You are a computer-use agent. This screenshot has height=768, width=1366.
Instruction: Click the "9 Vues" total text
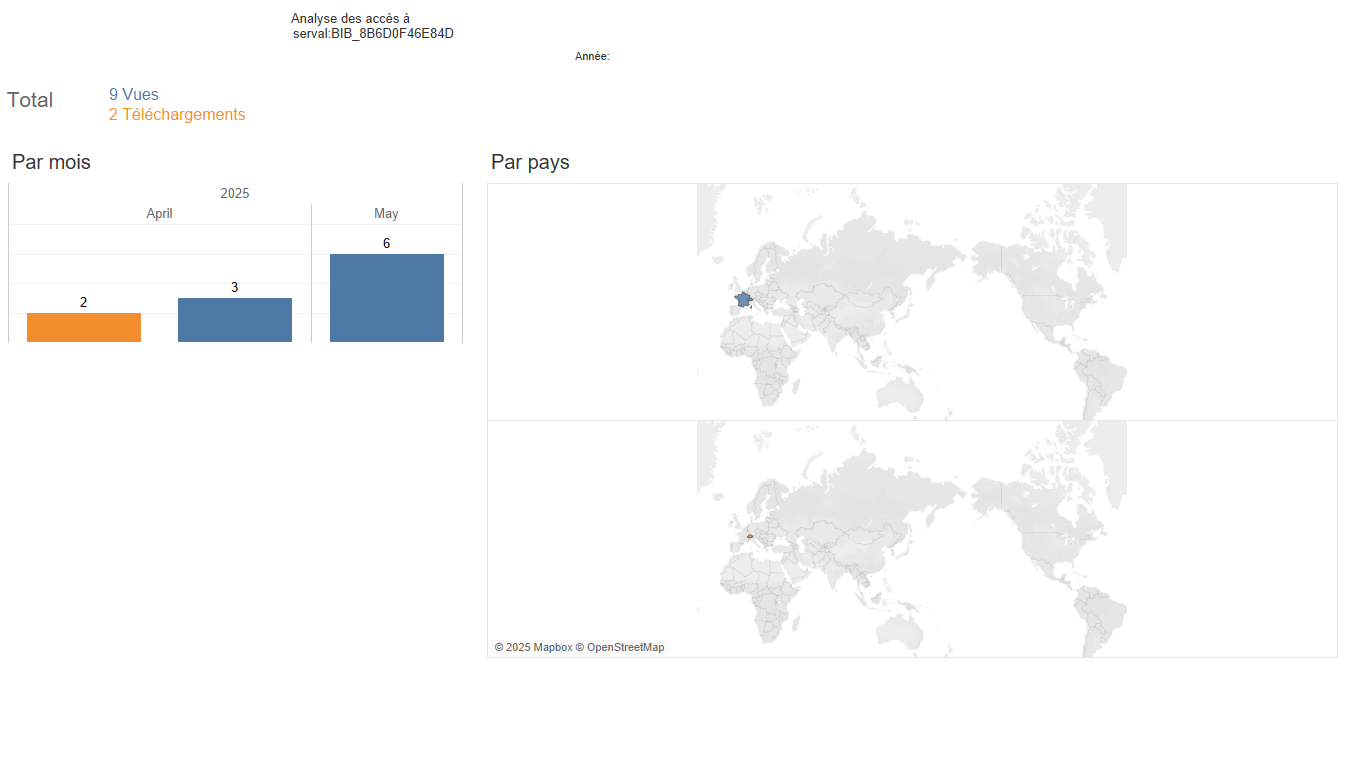(x=134, y=95)
